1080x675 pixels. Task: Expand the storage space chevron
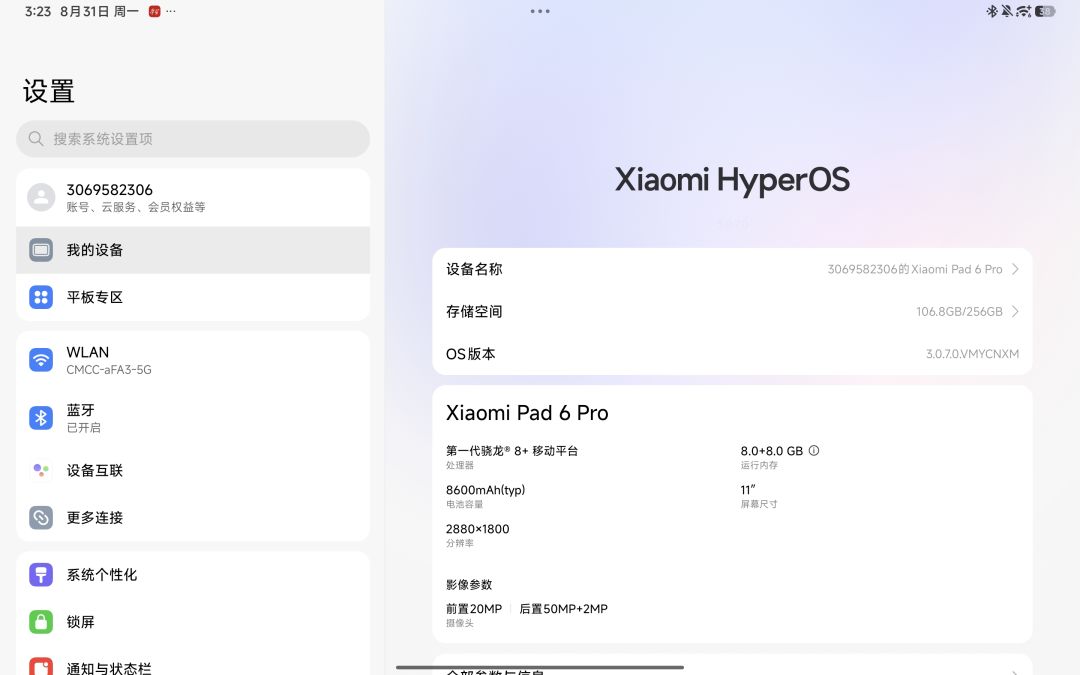point(1015,311)
